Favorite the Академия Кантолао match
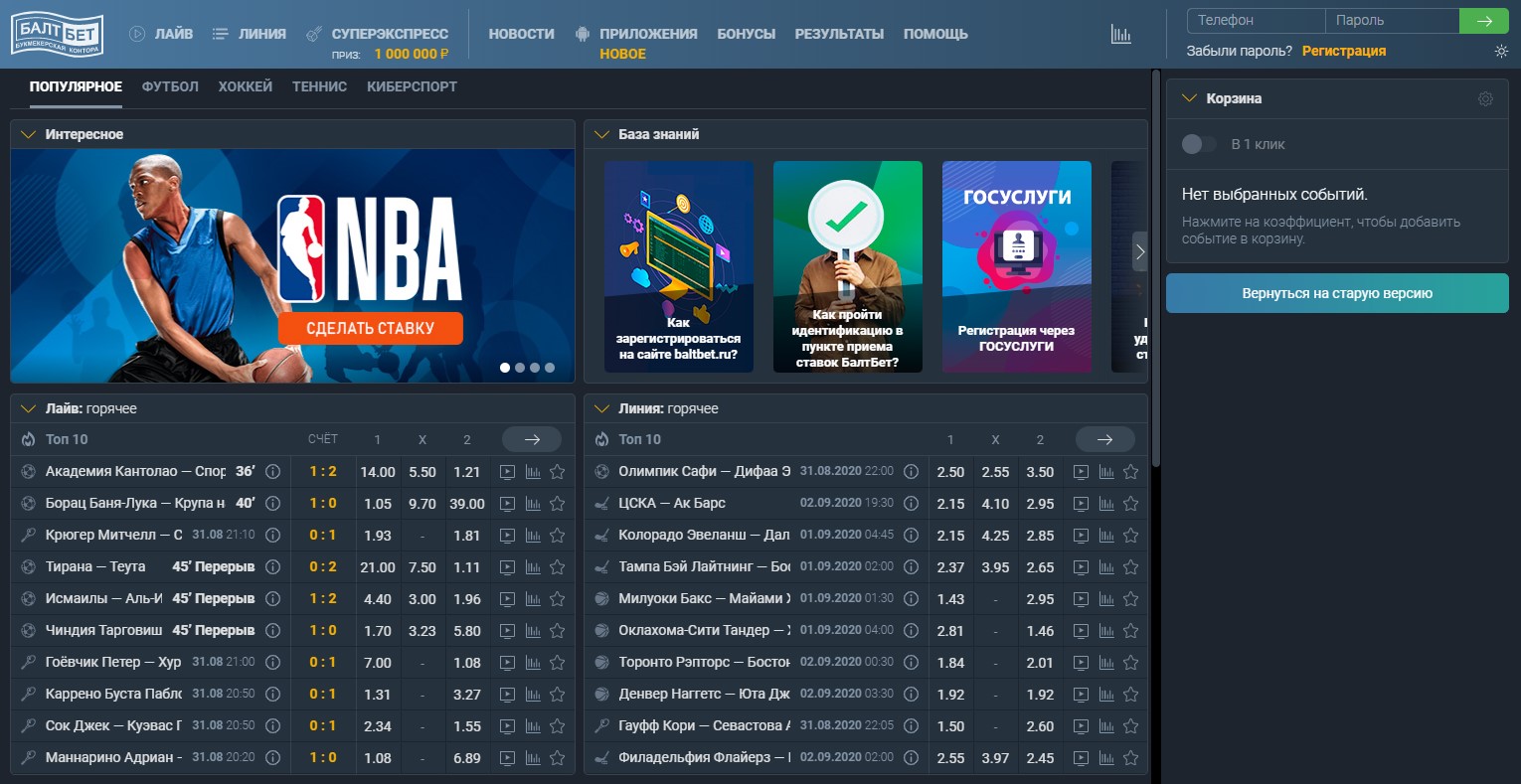Viewport: 1521px width, 784px height. [x=558, y=472]
